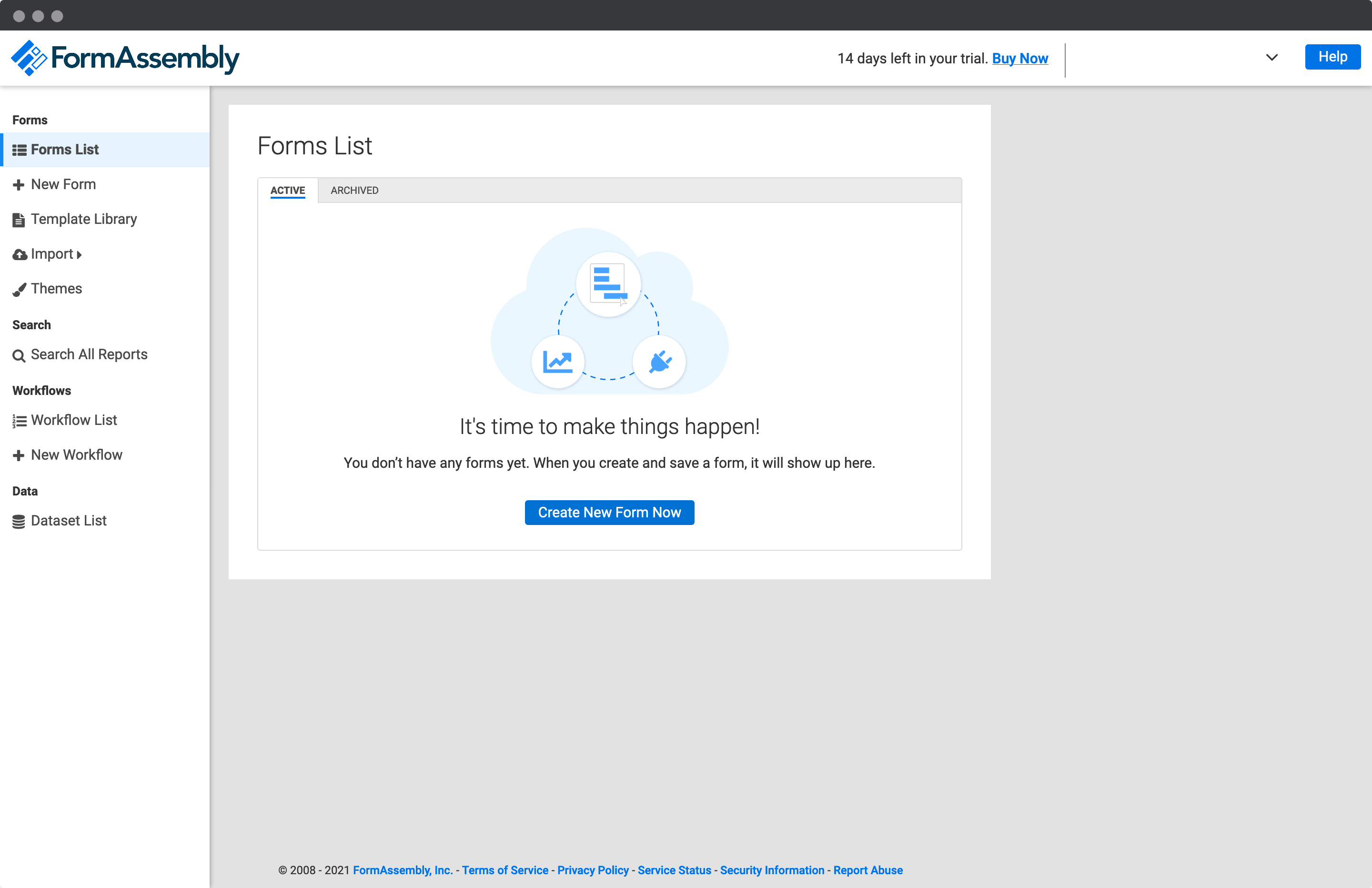Select the Dataset List database icon
The height and width of the screenshot is (888, 1372).
(19, 521)
